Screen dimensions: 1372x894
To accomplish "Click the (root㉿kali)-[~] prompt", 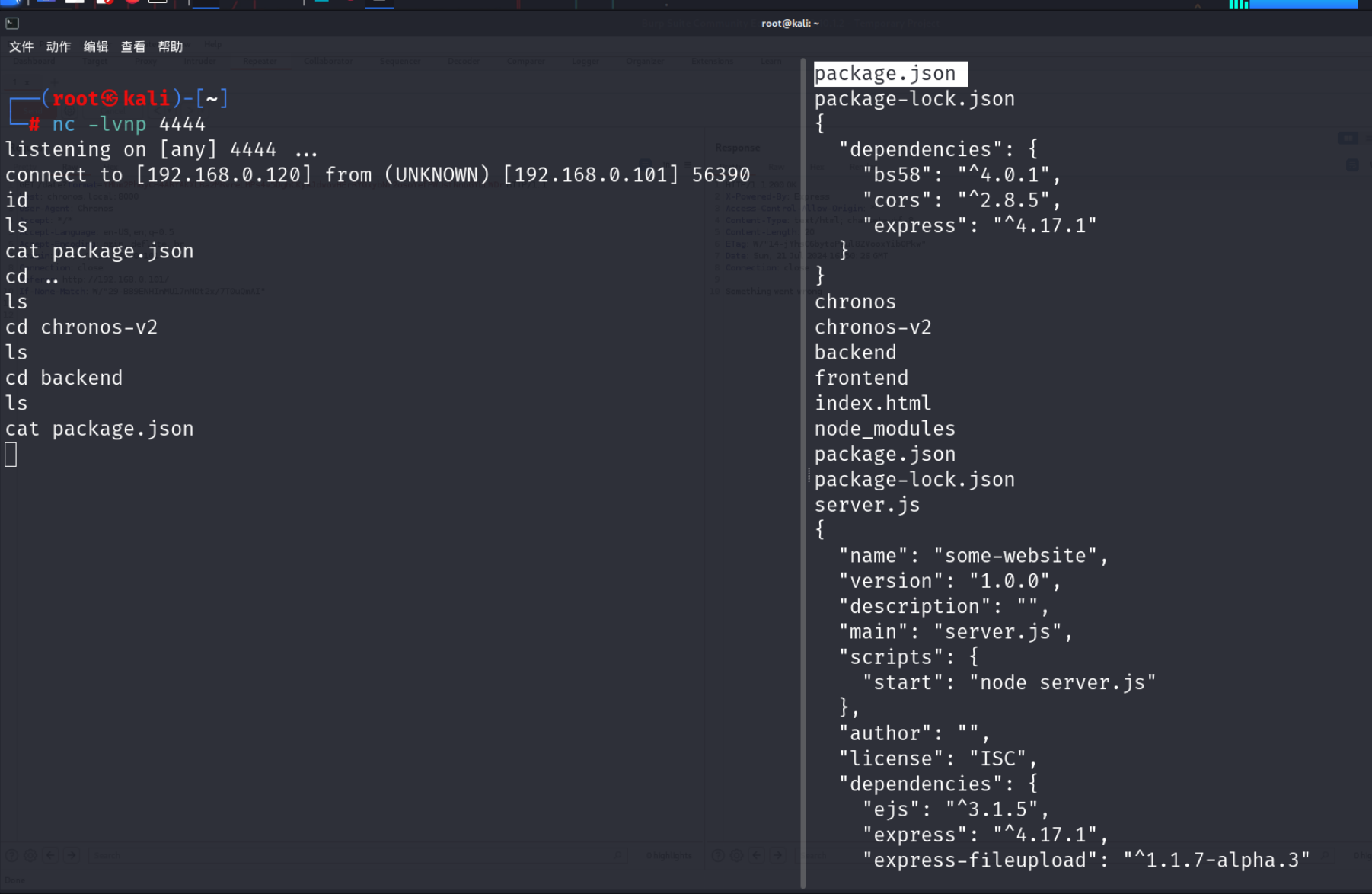I will tap(135, 98).
